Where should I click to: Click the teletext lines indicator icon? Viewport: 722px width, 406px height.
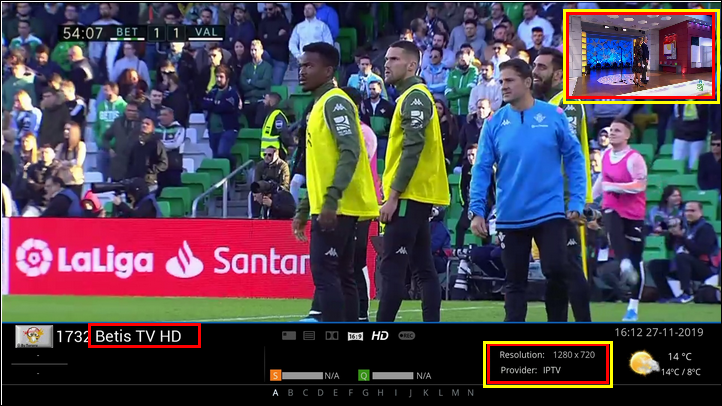(309, 336)
